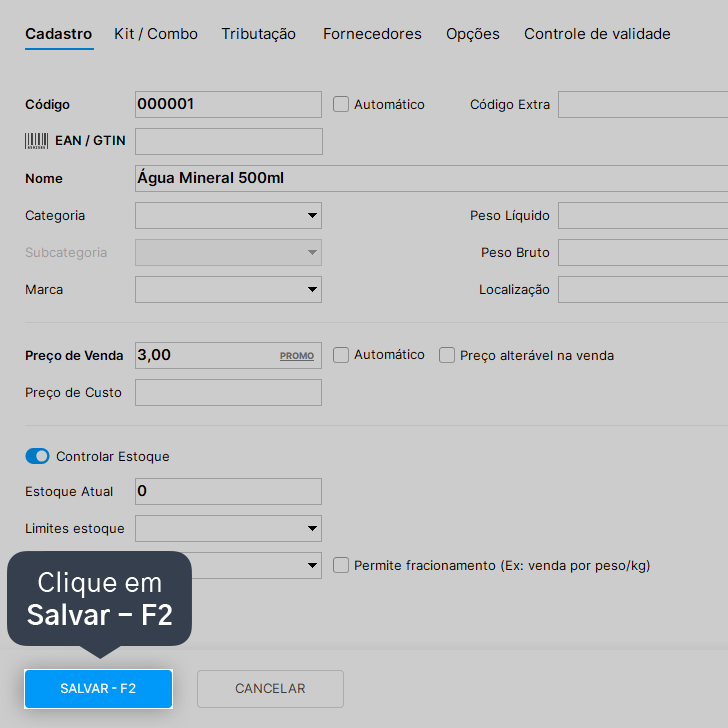
Task: Click the EAN / GTIN barcode icon
Action: [36, 141]
